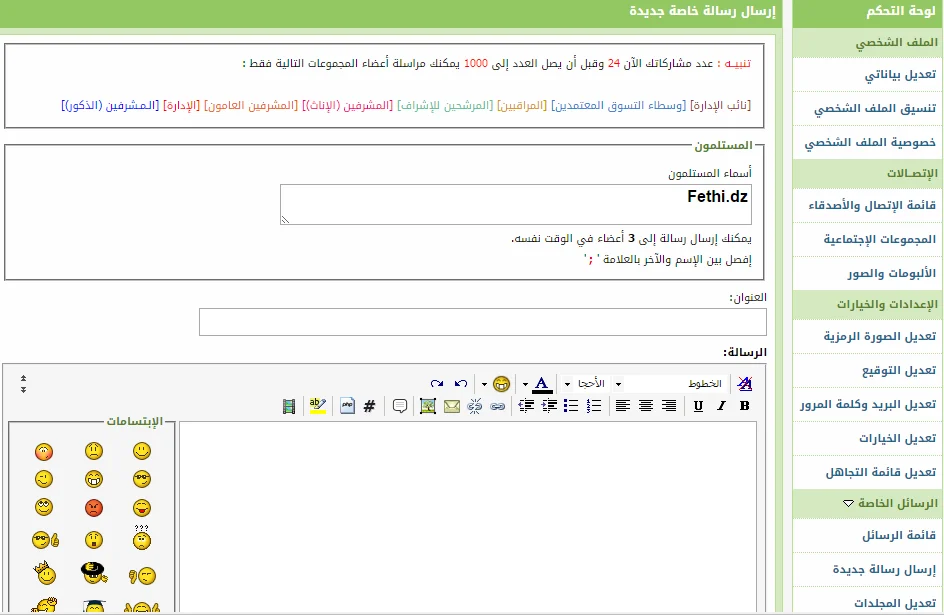Open the الأحجام font size dropdown
Viewport: 944px width, 615px height.
[x=590, y=384]
